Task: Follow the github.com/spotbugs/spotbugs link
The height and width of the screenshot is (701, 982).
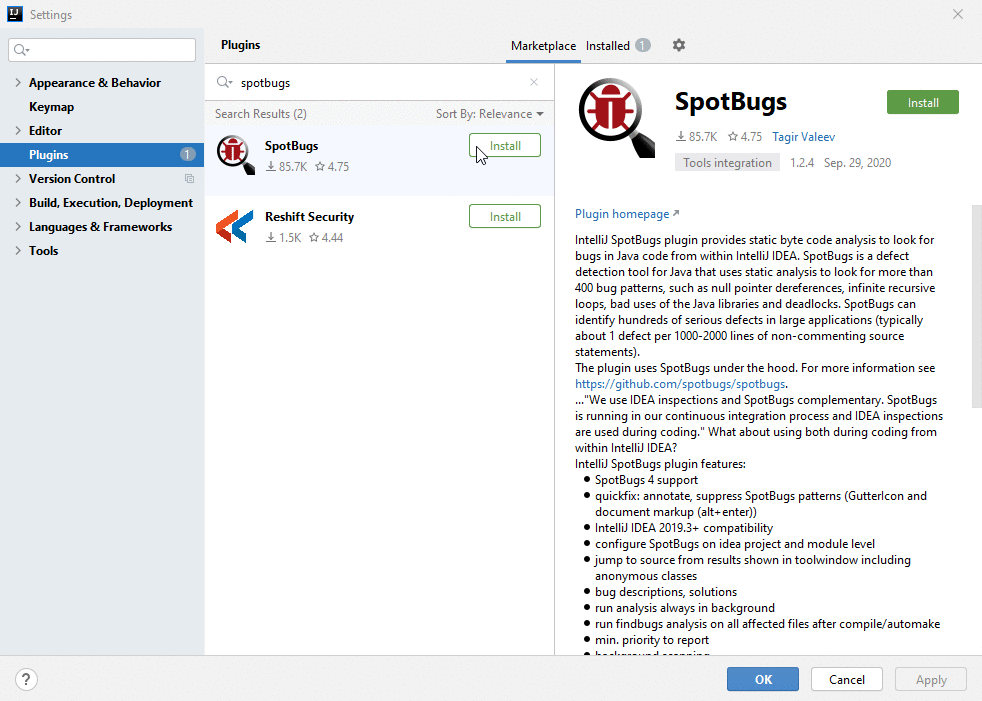Action: coord(679,383)
